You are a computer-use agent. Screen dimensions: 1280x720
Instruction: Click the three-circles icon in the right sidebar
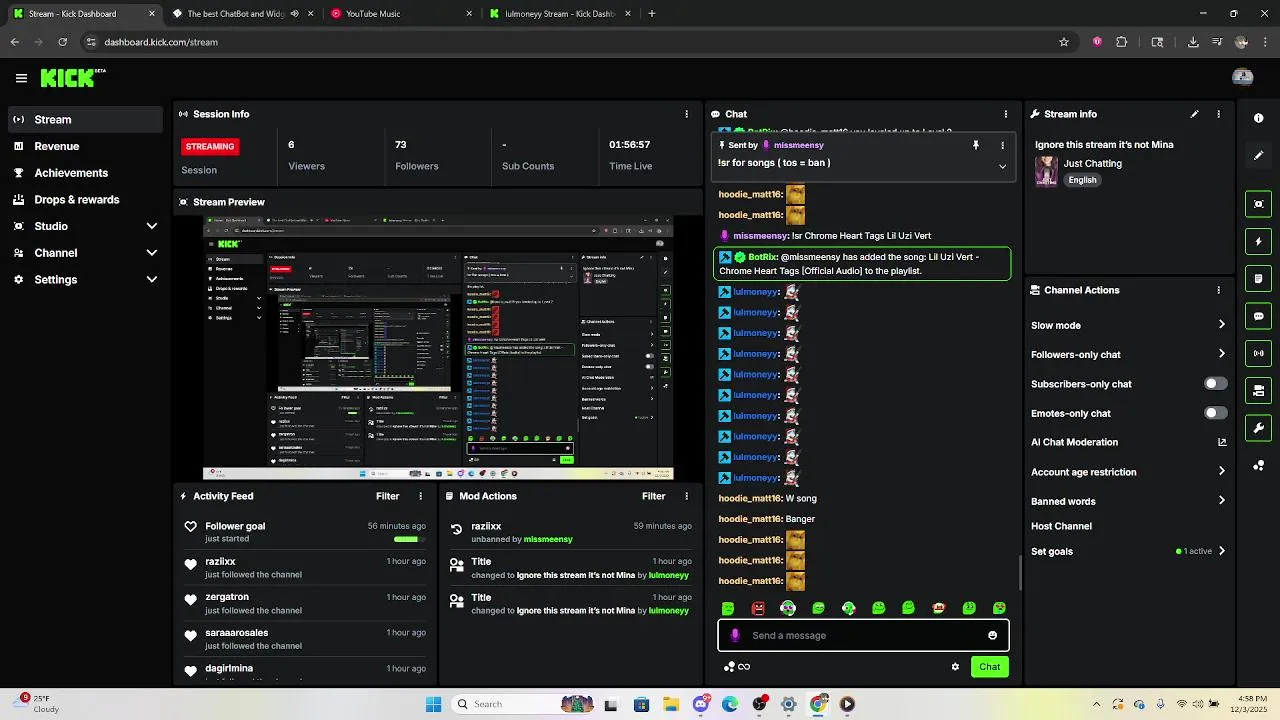coord(1258,466)
